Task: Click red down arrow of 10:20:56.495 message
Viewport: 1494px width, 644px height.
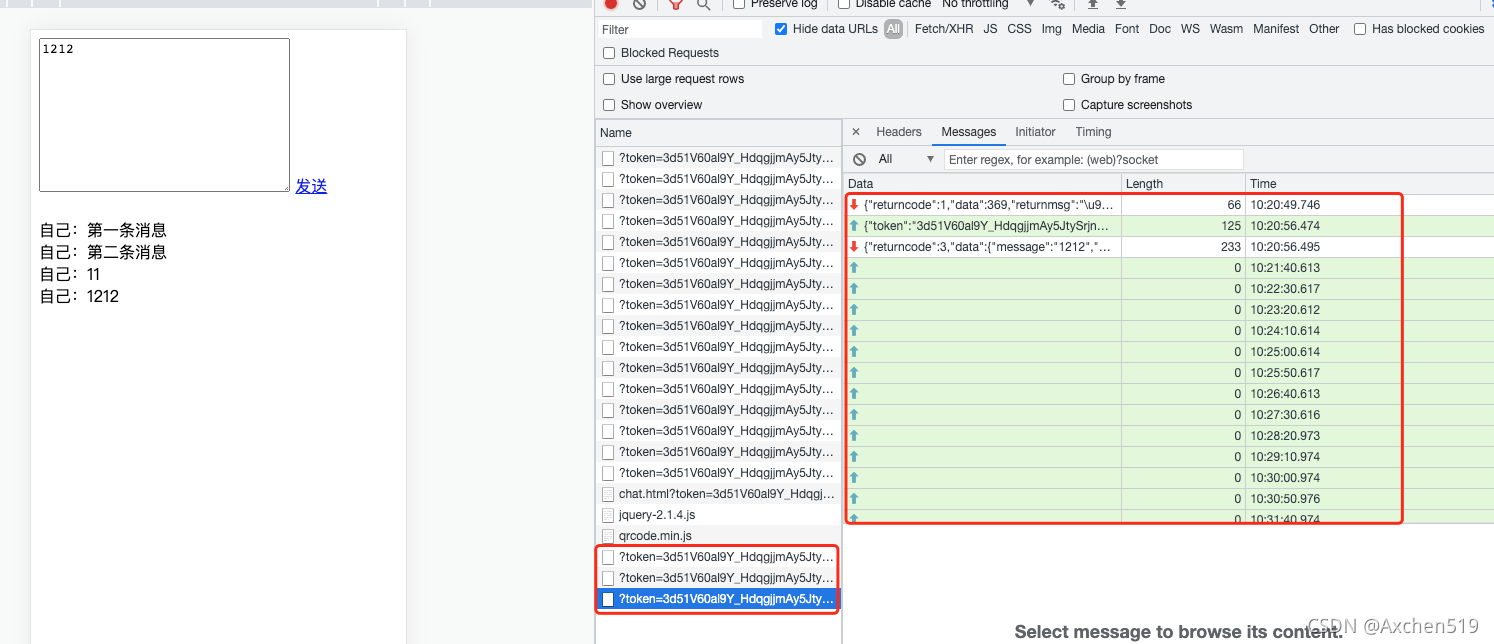Action: click(x=854, y=247)
